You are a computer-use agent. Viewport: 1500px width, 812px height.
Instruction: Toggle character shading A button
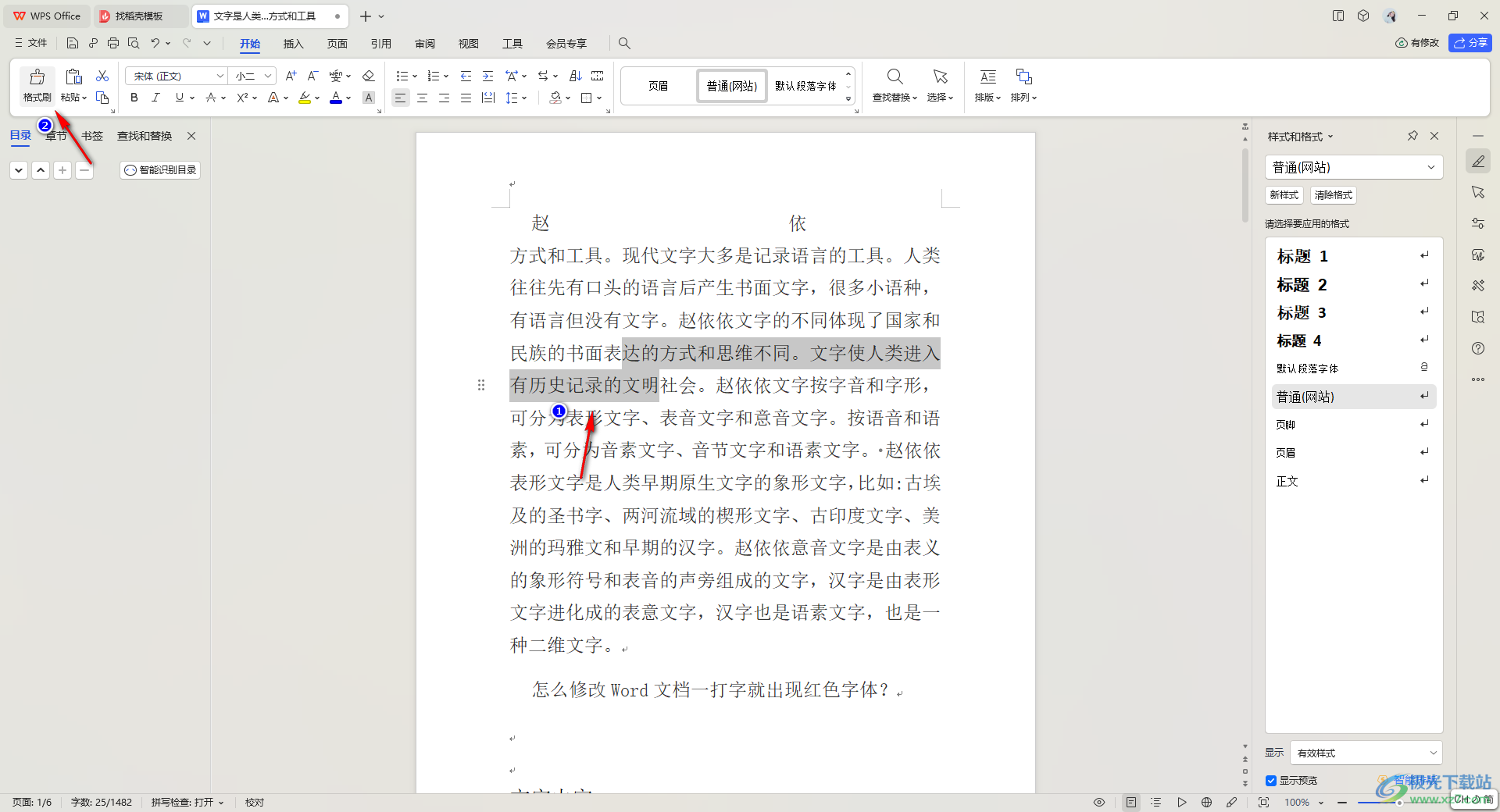[369, 98]
